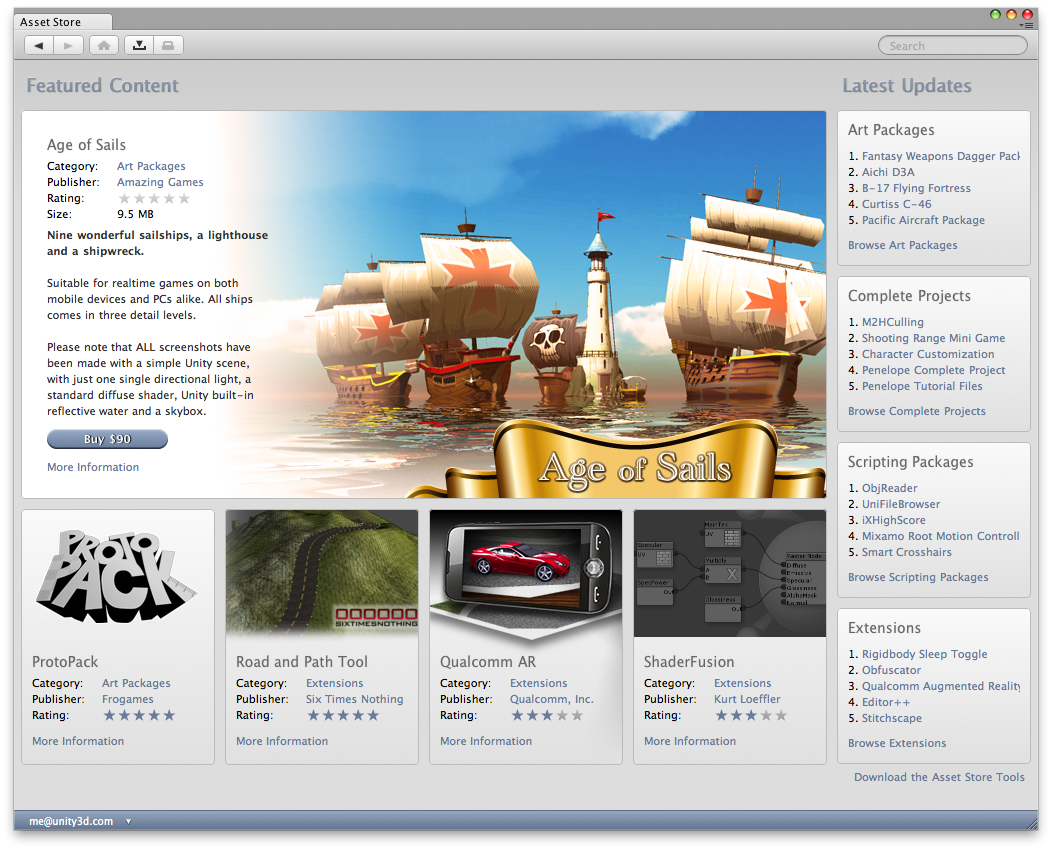The width and height of the screenshot is (1052, 850).
Task: Open Amazing Games publisher link
Action: click(x=160, y=182)
